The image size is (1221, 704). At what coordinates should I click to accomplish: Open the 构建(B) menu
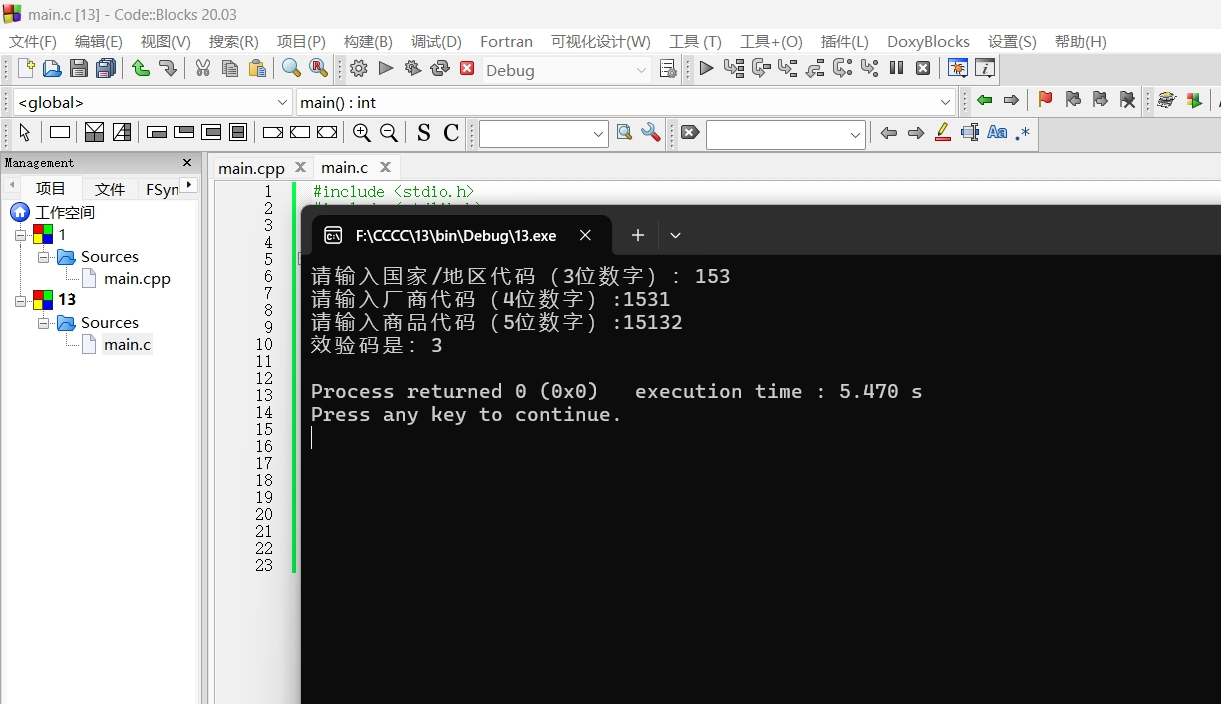click(368, 41)
